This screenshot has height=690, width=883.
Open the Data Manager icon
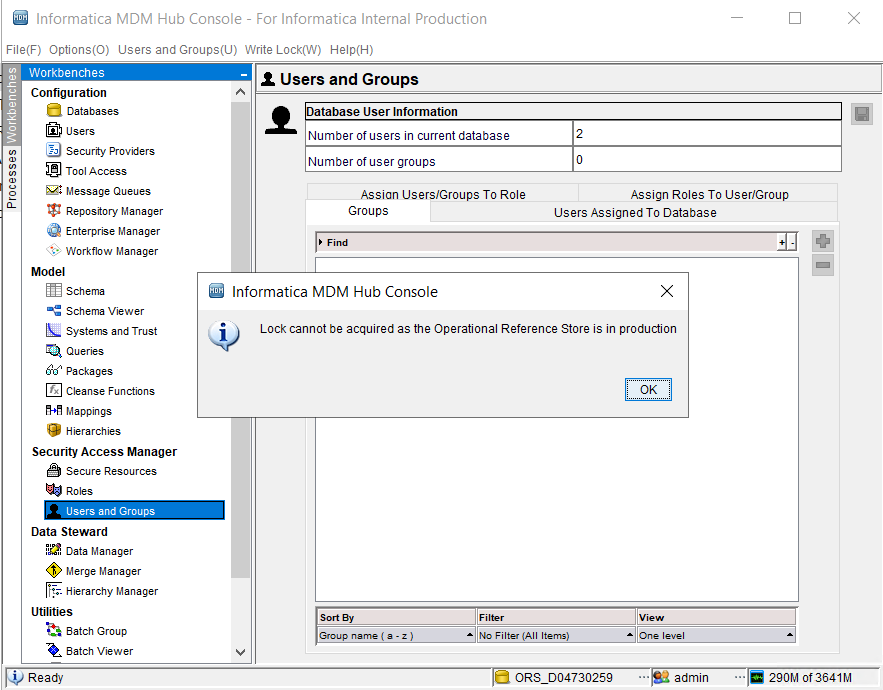[53, 550]
